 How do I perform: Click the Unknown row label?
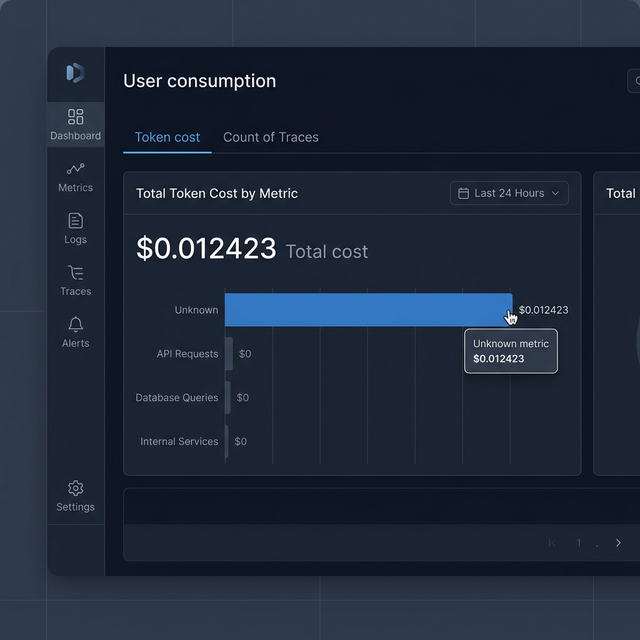click(196, 310)
